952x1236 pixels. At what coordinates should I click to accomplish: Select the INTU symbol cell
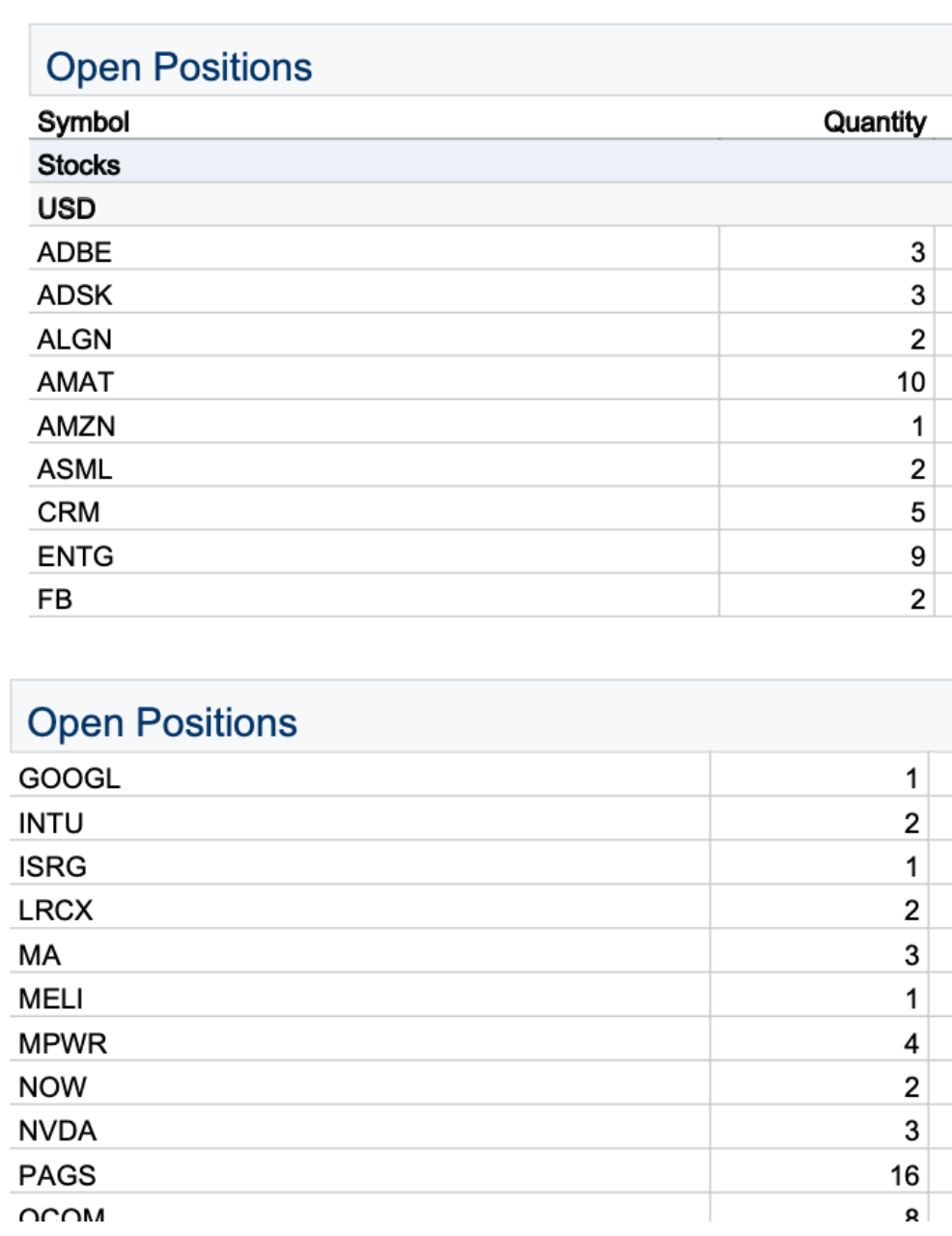click(51, 823)
